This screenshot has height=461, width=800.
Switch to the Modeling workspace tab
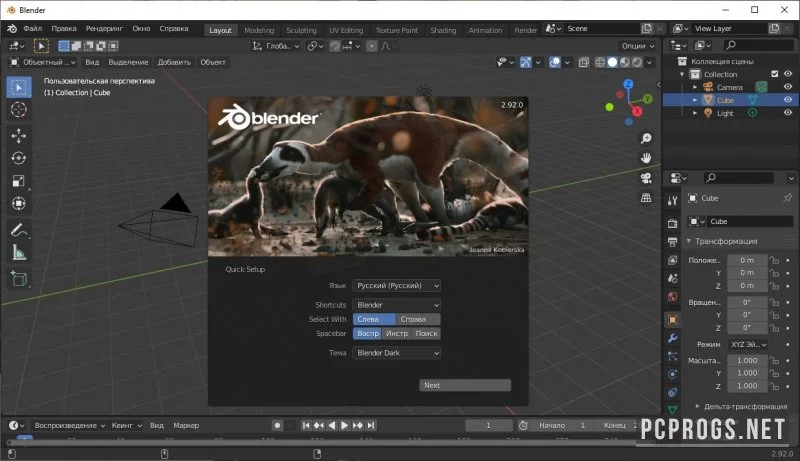259,30
